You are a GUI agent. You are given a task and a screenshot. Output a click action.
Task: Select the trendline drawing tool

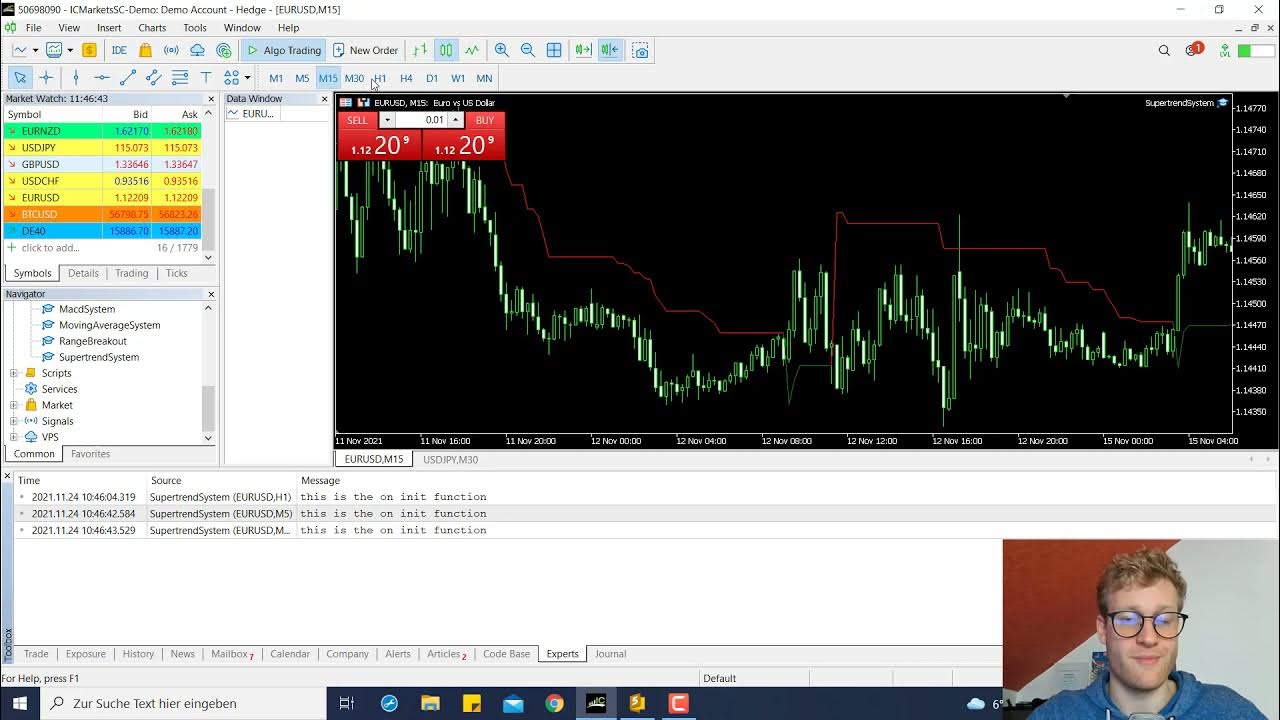pos(128,78)
